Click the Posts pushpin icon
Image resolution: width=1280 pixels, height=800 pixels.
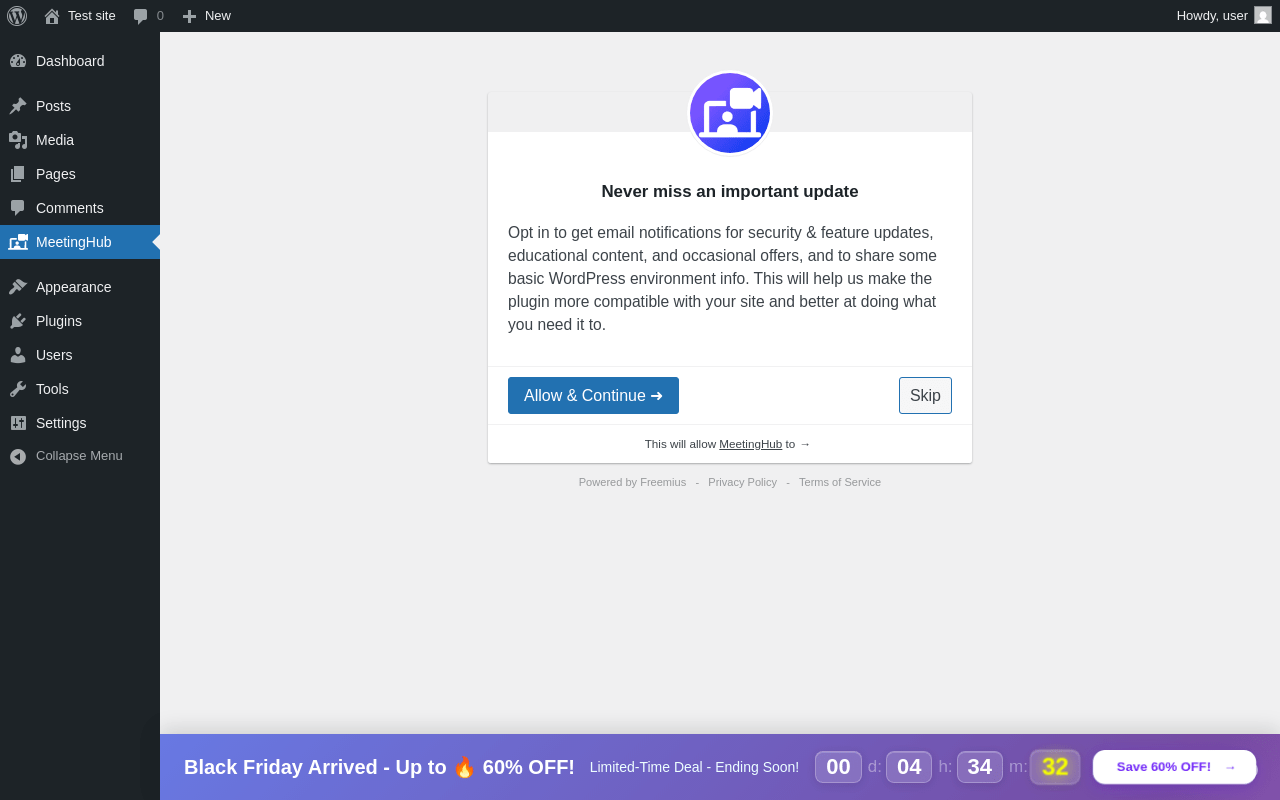[18, 106]
